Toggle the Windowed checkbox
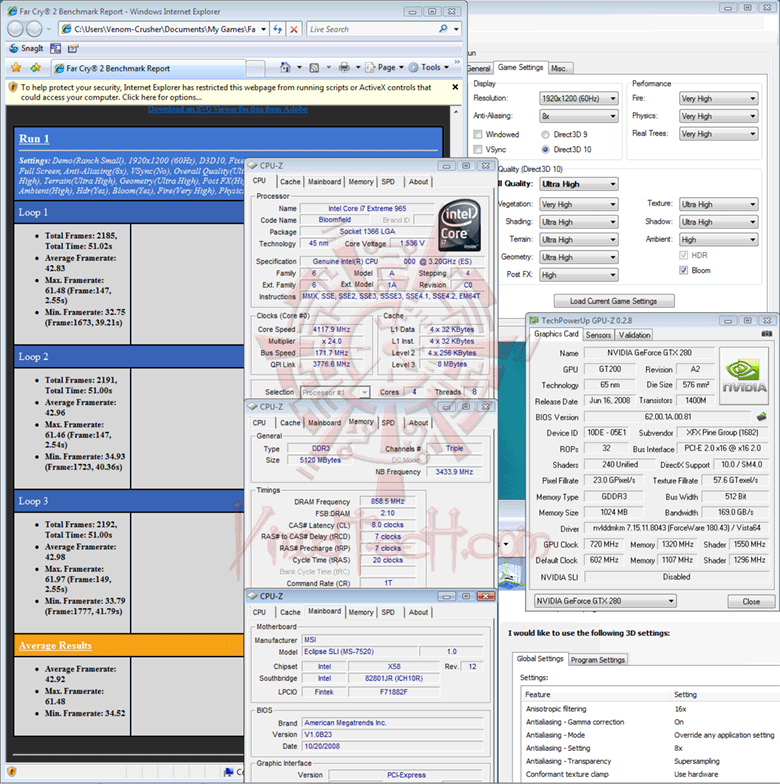780x784 pixels. pos(478,134)
